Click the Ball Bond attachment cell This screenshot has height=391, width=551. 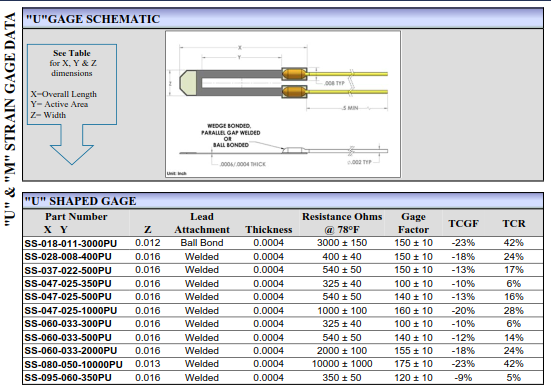(x=202, y=243)
